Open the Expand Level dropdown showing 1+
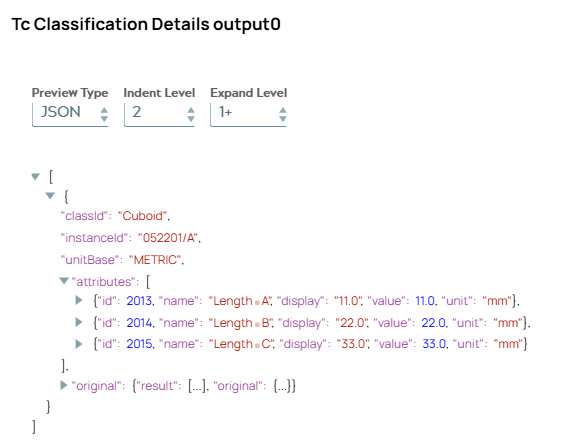This screenshot has height=445, width=571. (x=248, y=114)
